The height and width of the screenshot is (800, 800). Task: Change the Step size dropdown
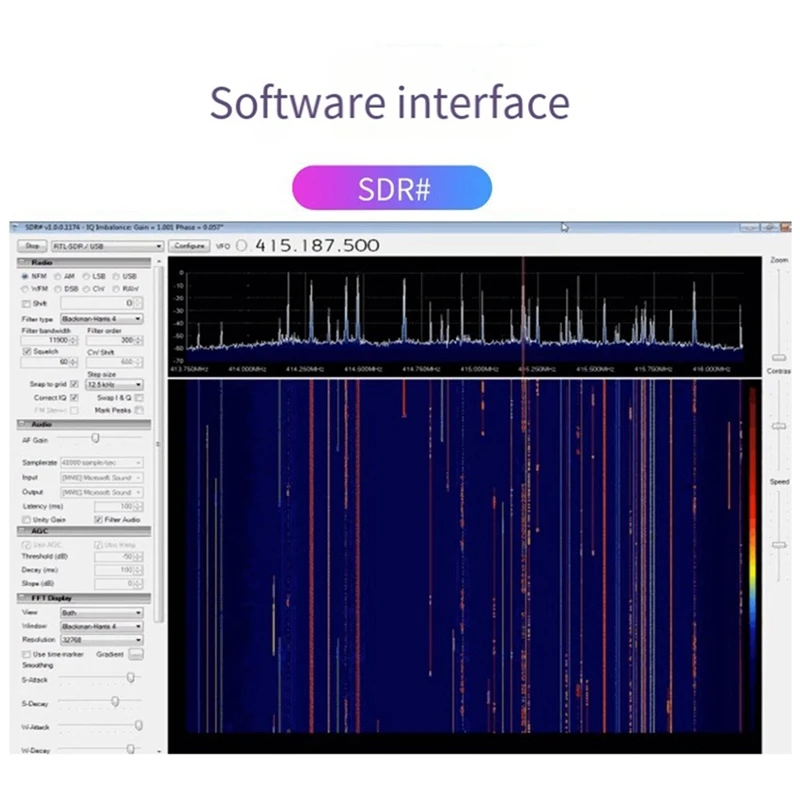[x=114, y=384]
